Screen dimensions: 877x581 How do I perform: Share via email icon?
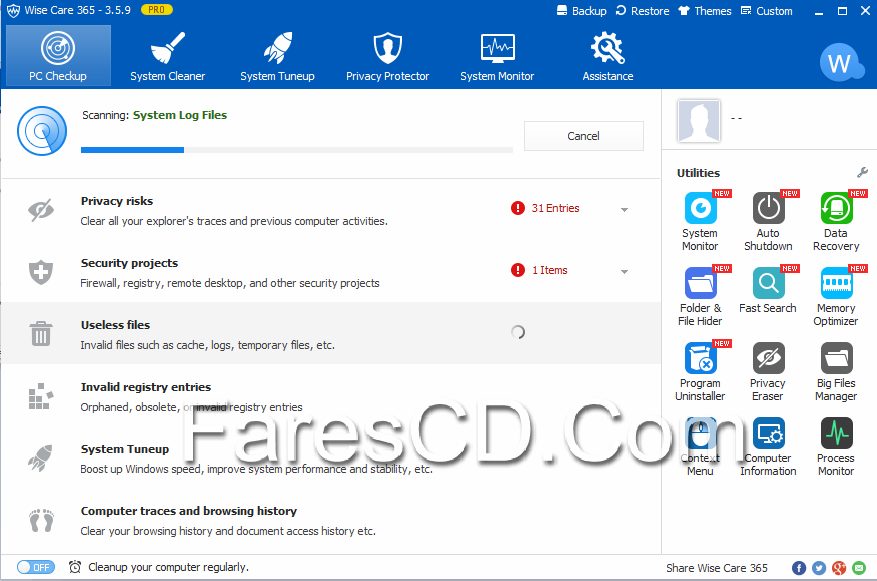pyautogui.click(x=859, y=568)
